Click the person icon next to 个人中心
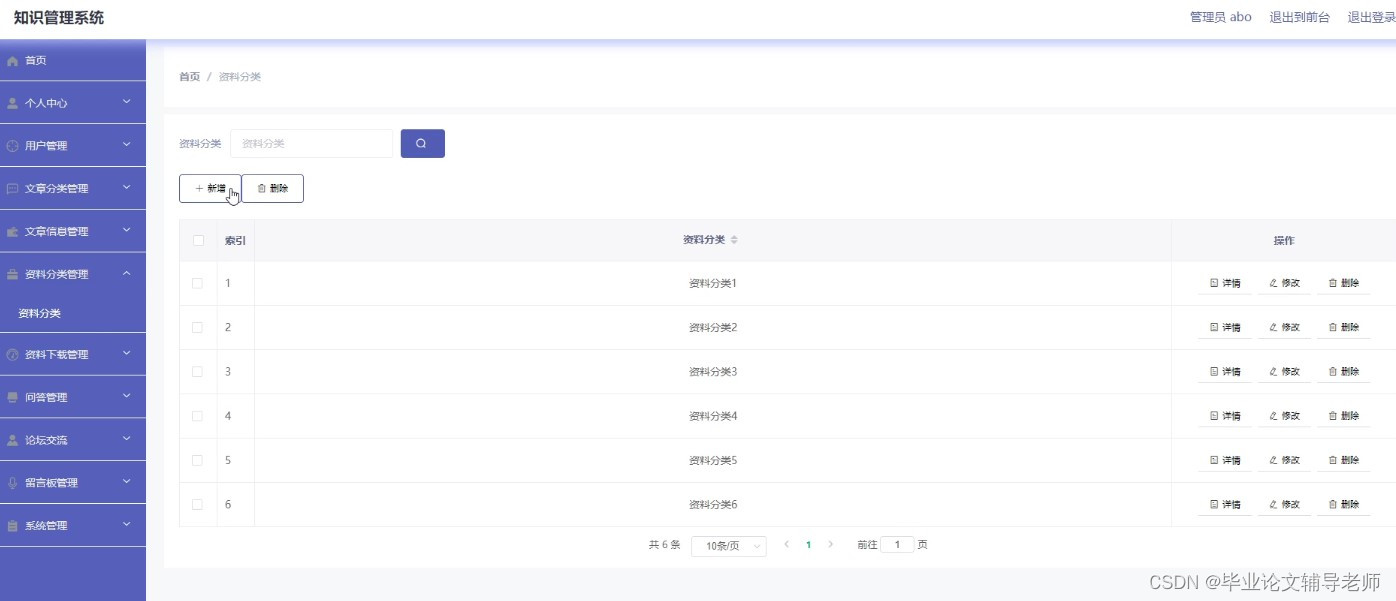The image size is (1396, 601). 12,103
